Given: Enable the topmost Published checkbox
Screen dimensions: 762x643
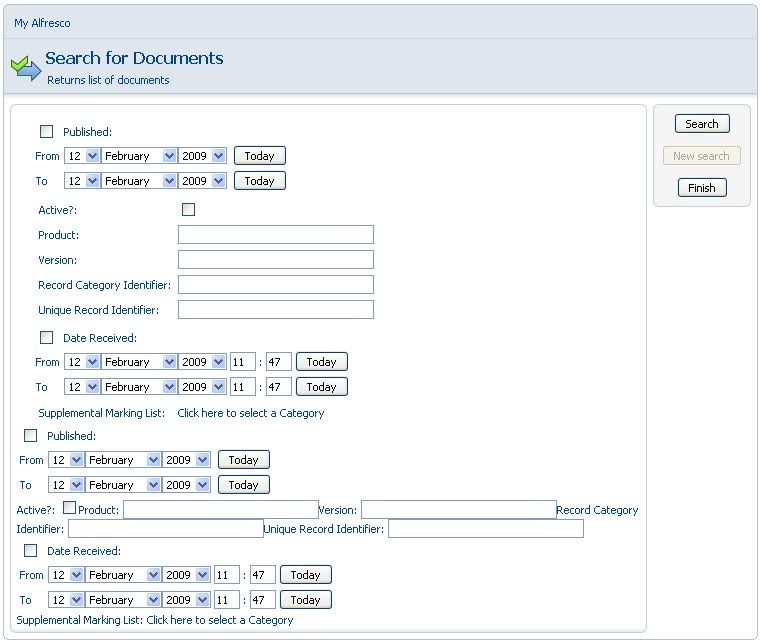Looking at the screenshot, I should coord(47,131).
